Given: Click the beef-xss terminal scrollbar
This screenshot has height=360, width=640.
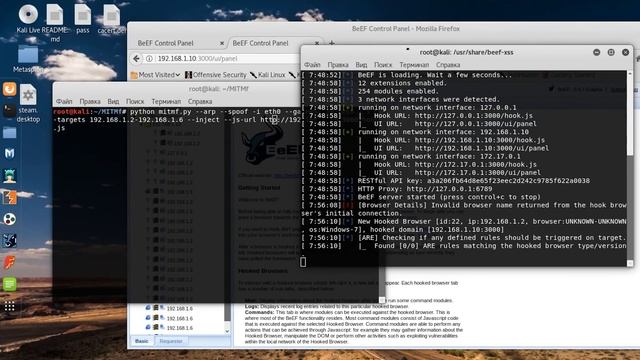Looking at the screenshot, I should [630, 169].
